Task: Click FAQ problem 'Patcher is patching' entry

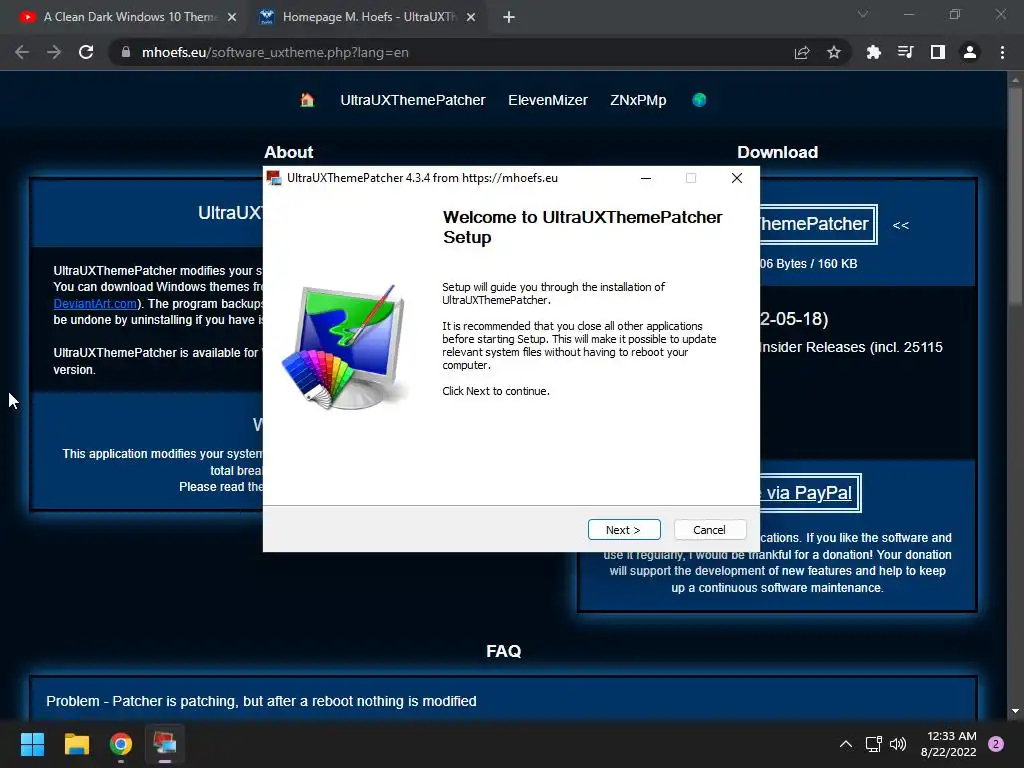Action: coord(261,701)
